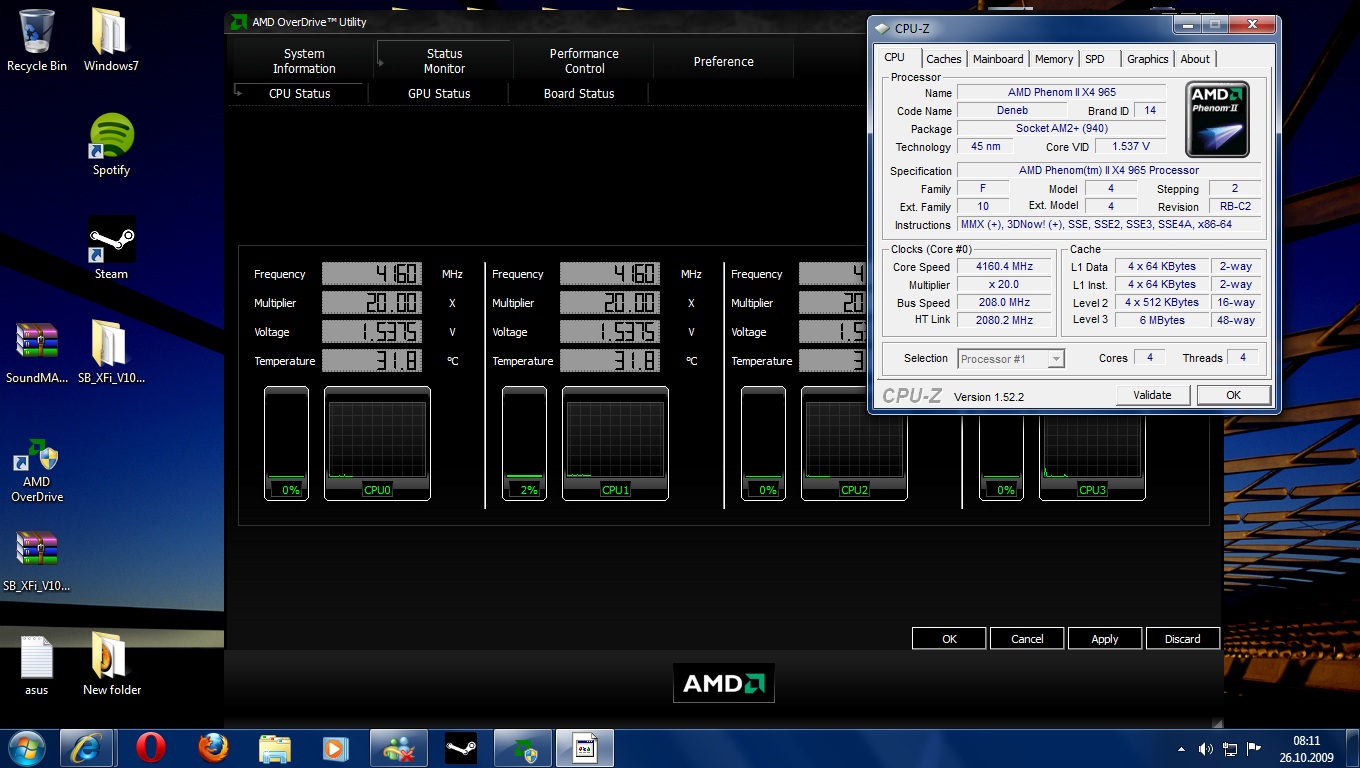This screenshot has width=1360, height=768.
Task: Switch to AMD OverDrive taskbar button
Action: click(x=523, y=748)
